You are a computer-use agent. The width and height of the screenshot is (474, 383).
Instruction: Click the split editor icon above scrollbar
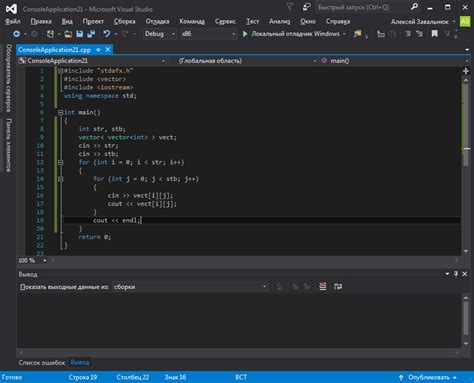[x=466, y=71]
